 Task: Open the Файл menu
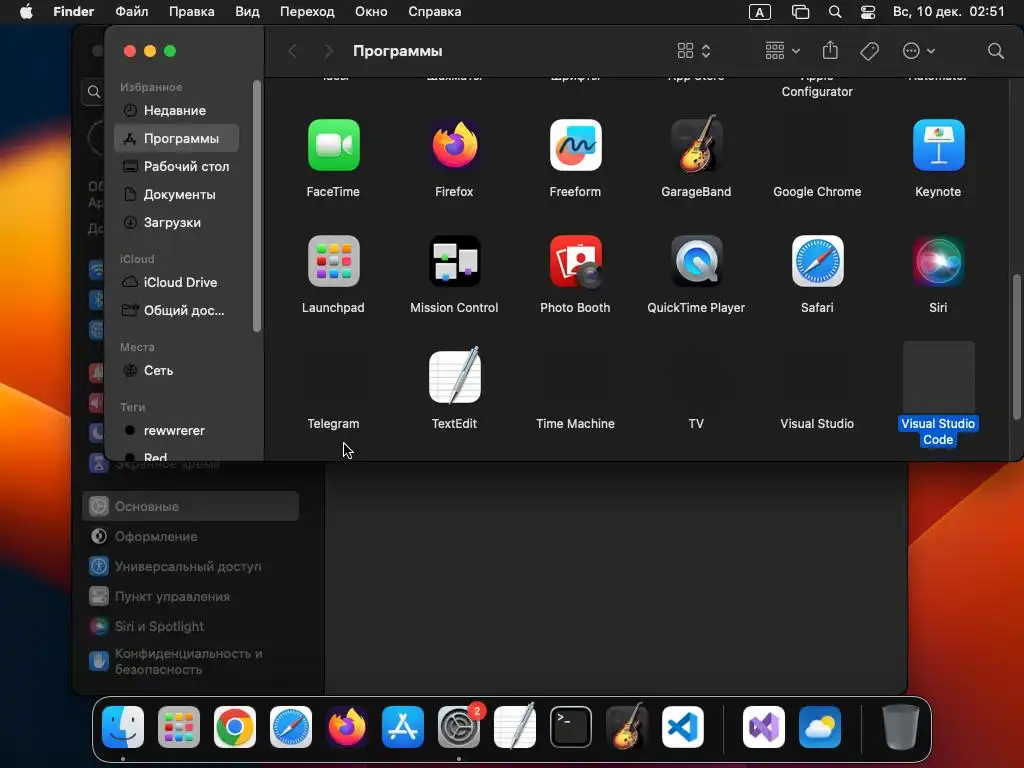tap(131, 12)
